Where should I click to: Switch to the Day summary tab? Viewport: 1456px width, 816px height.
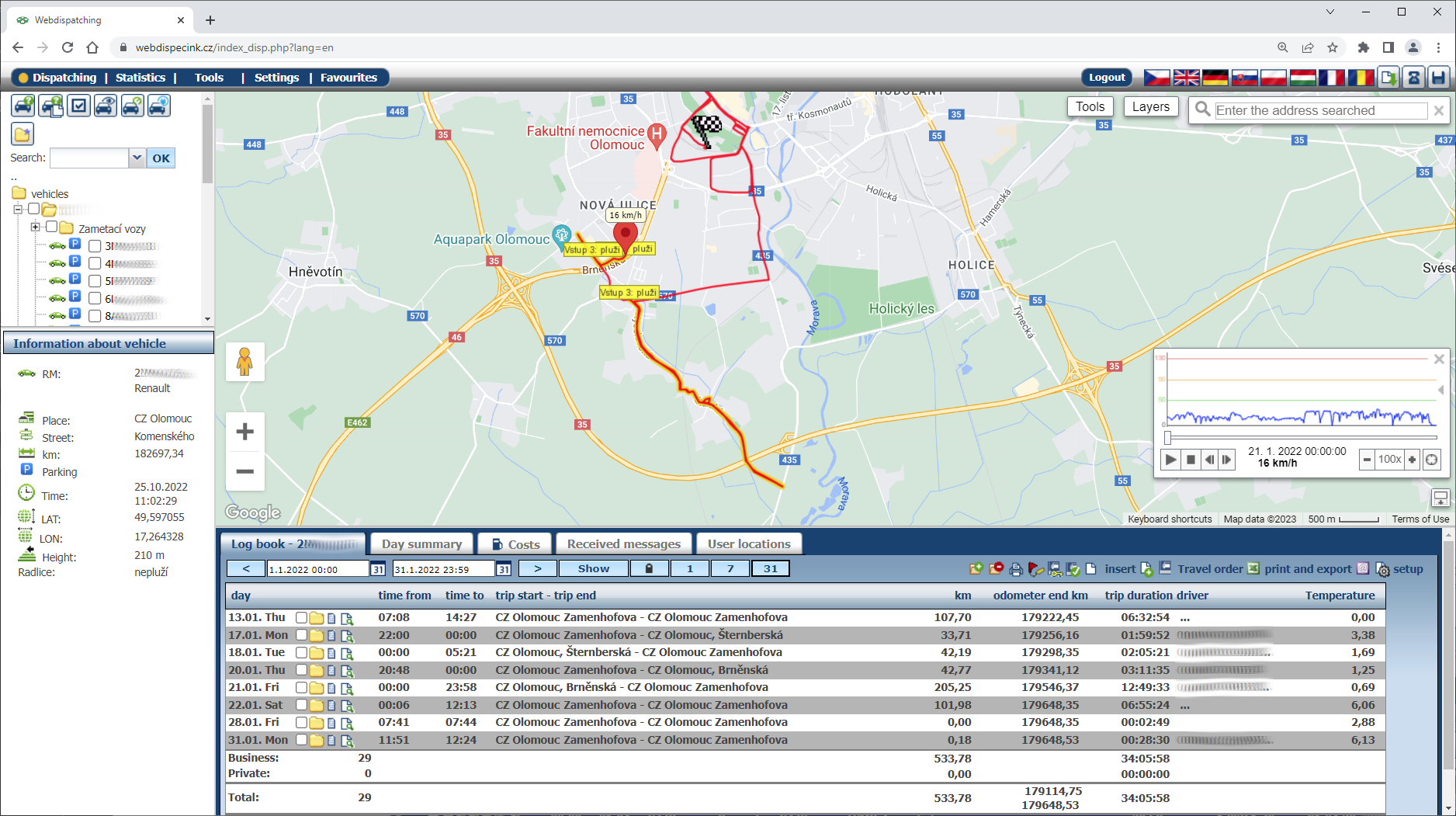(421, 544)
